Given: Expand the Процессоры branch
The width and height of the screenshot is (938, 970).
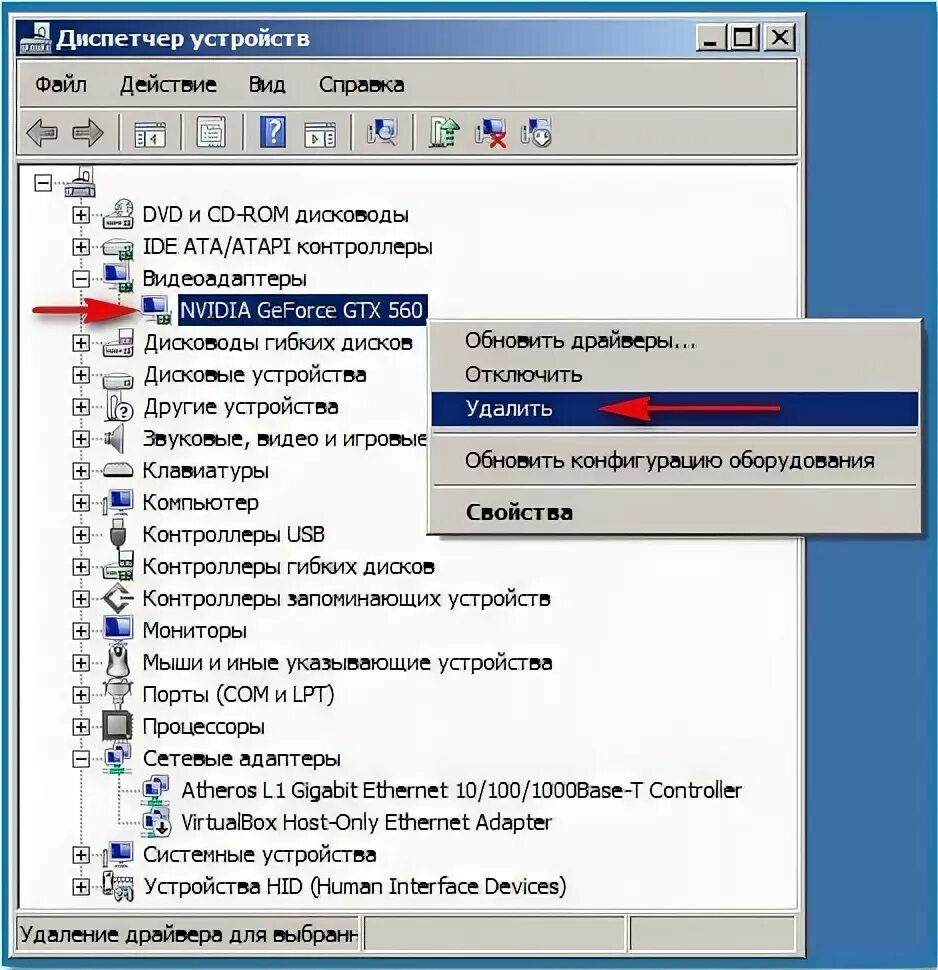Looking at the screenshot, I should (x=80, y=726).
